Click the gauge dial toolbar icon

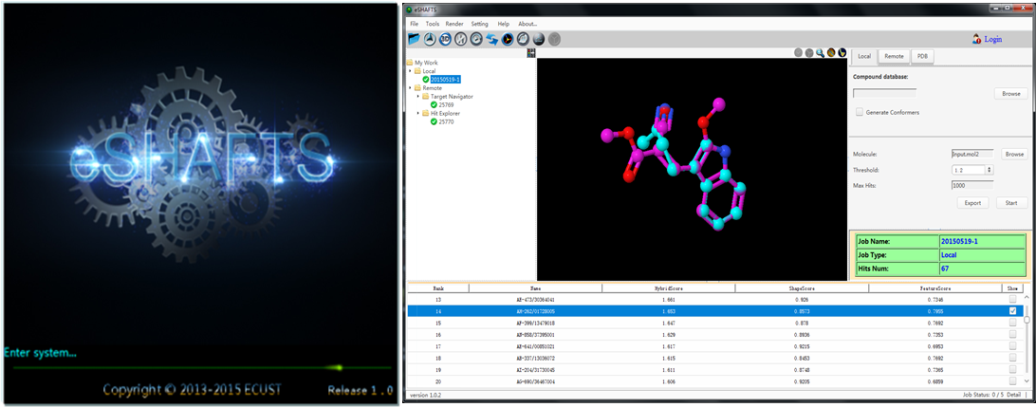(x=476, y=39)
